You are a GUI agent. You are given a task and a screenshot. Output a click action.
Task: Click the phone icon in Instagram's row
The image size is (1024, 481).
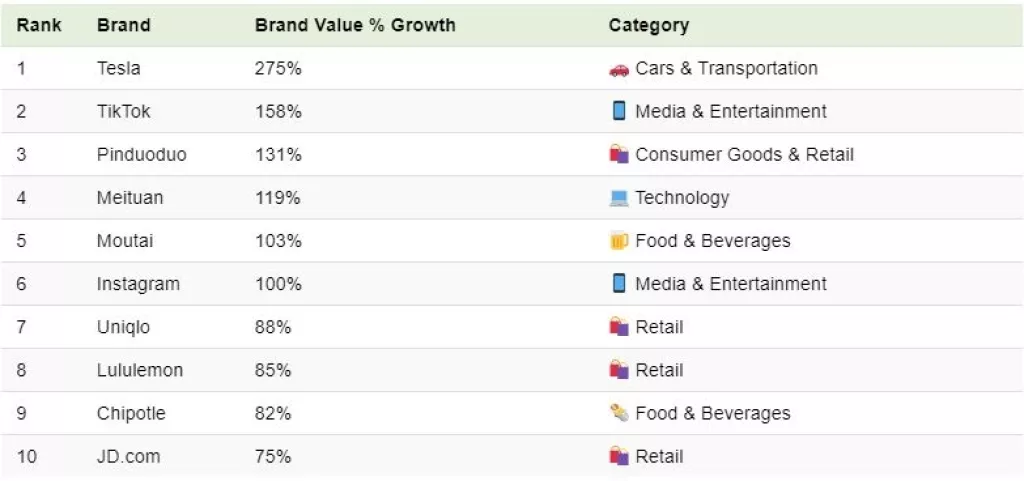coord(619,284)
